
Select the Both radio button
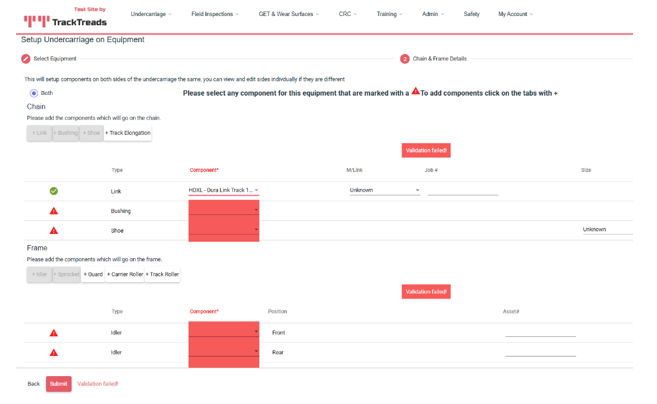[34, 93]
